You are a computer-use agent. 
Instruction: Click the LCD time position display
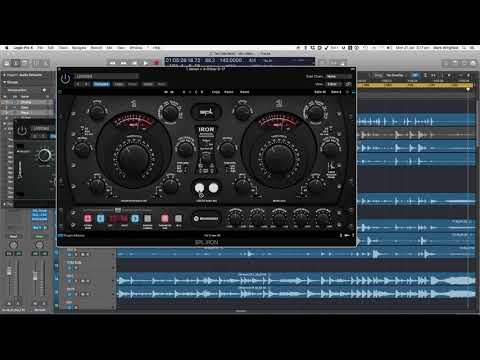183,60
